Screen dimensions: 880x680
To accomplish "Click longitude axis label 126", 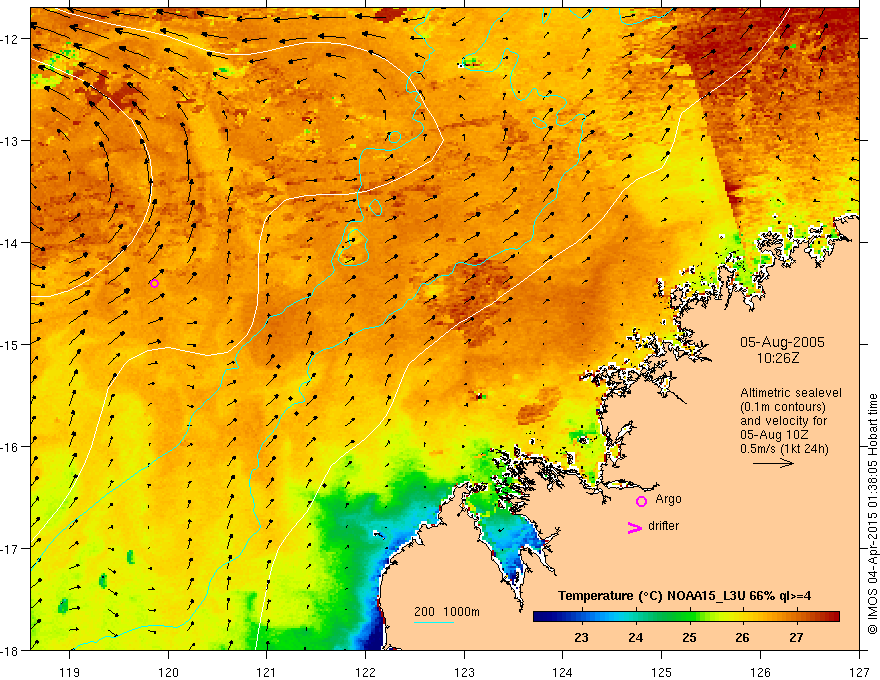I will pyautogui.click(x=760, y=673).
